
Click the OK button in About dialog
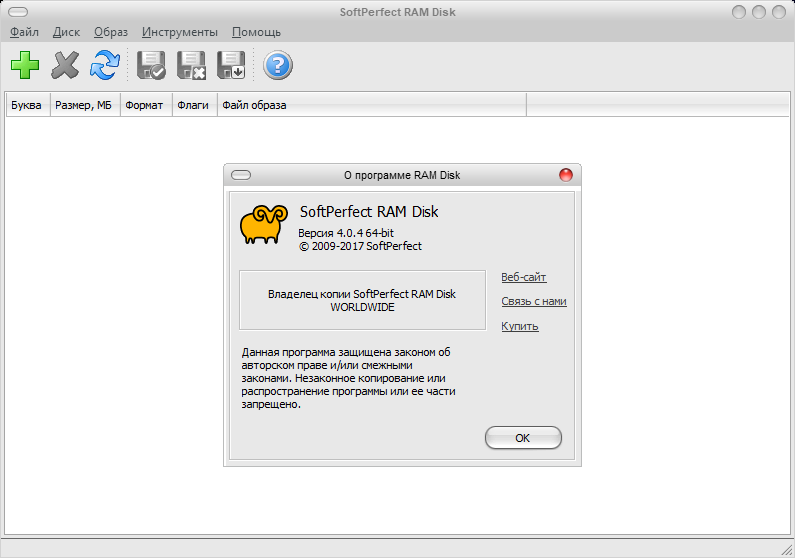pyautogui.click(x=523, y=437)
